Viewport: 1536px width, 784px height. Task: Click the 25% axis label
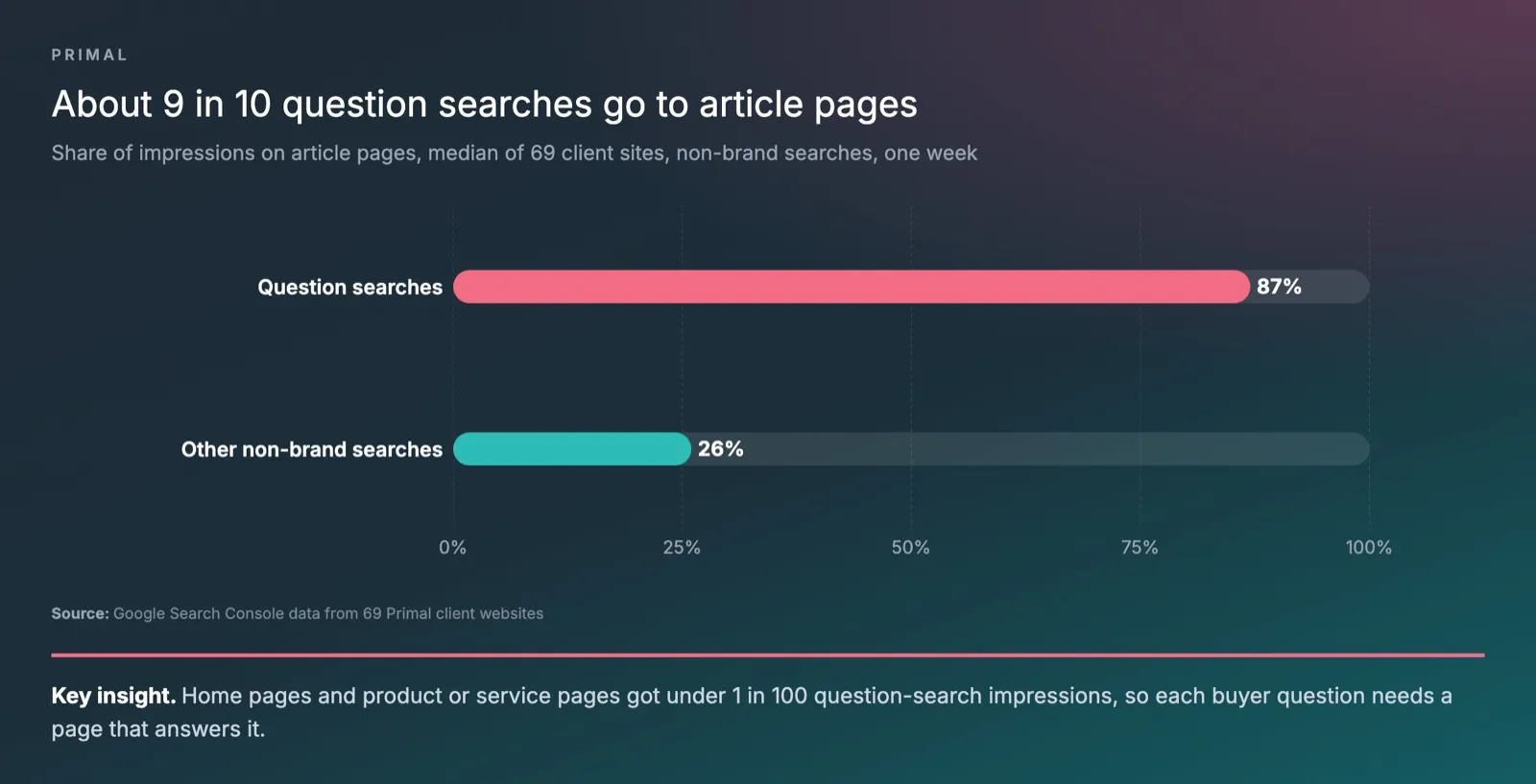(682, 547)
